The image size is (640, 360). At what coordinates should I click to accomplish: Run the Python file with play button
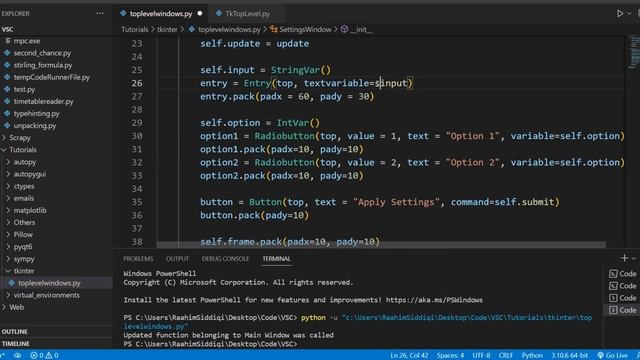(x=620, y=13)
